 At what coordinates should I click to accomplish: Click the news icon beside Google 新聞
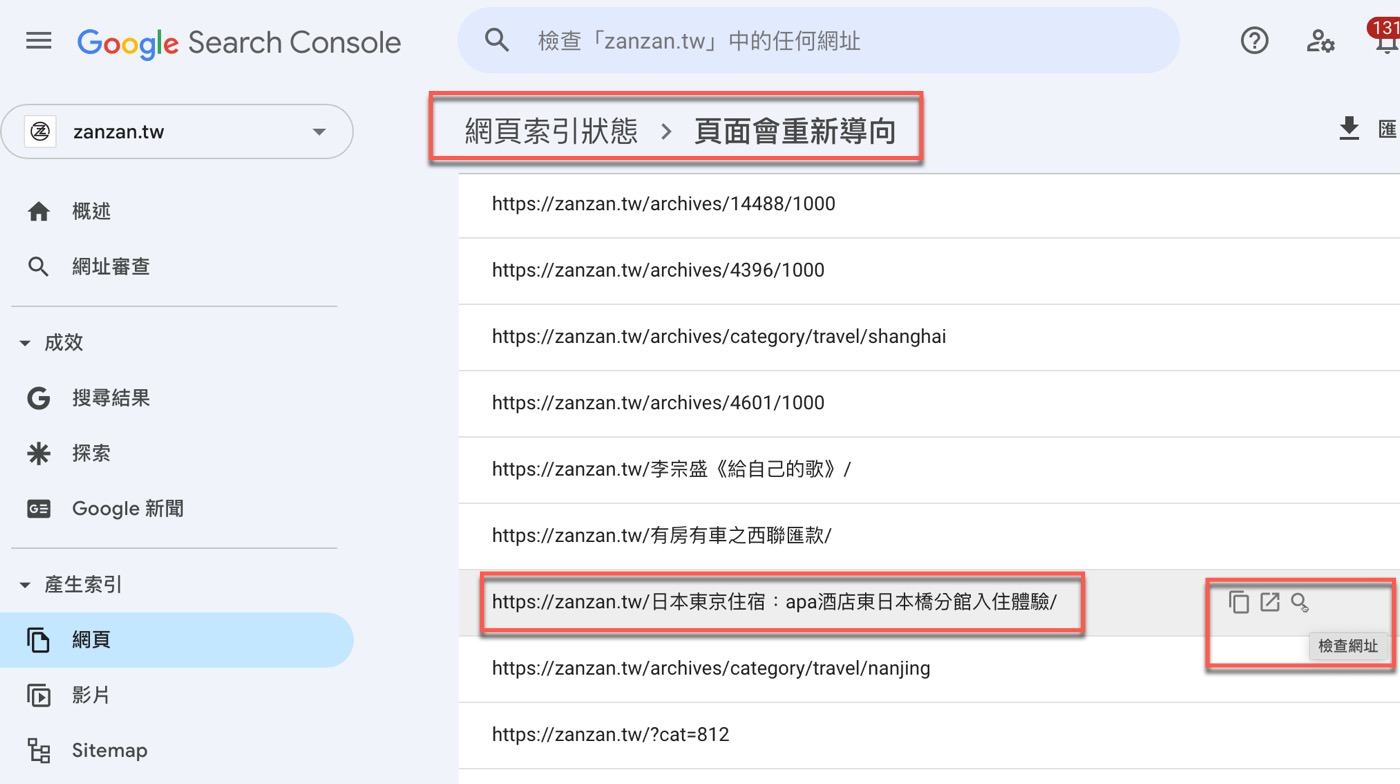[x=39, y=509]
